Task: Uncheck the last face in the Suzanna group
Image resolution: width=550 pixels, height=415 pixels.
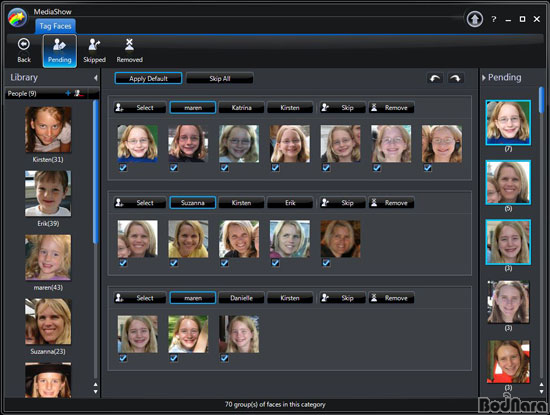Action: click(326, 263)
